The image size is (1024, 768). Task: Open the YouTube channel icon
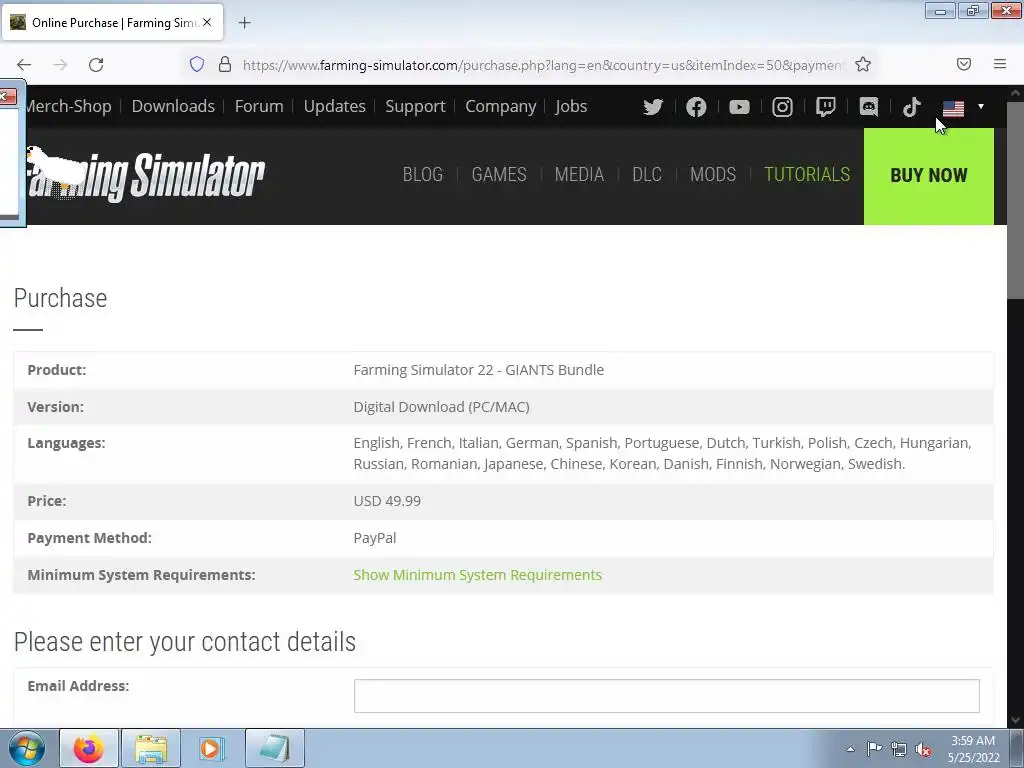coord(739,106)
